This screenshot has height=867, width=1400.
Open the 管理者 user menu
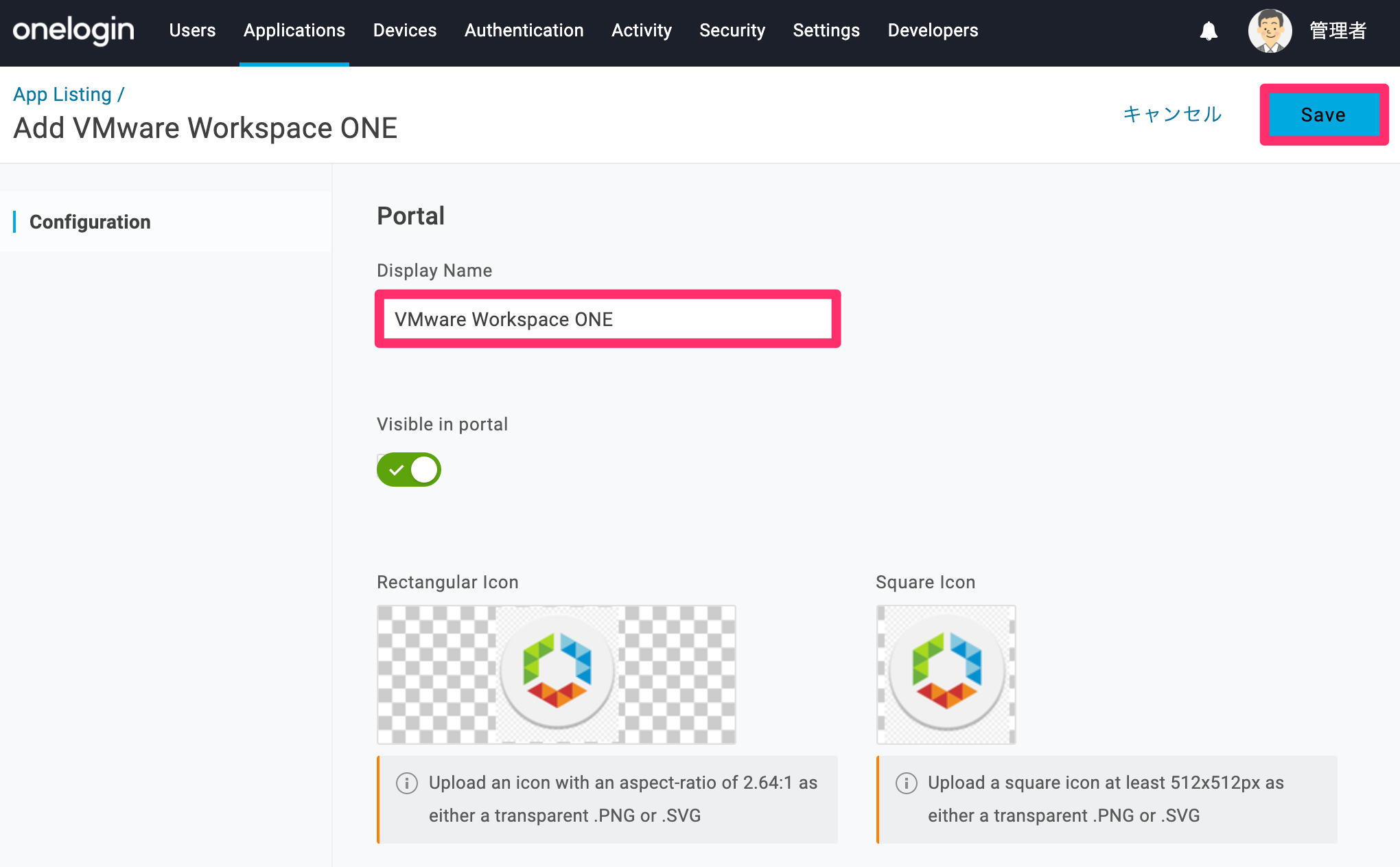point(1338,31)
